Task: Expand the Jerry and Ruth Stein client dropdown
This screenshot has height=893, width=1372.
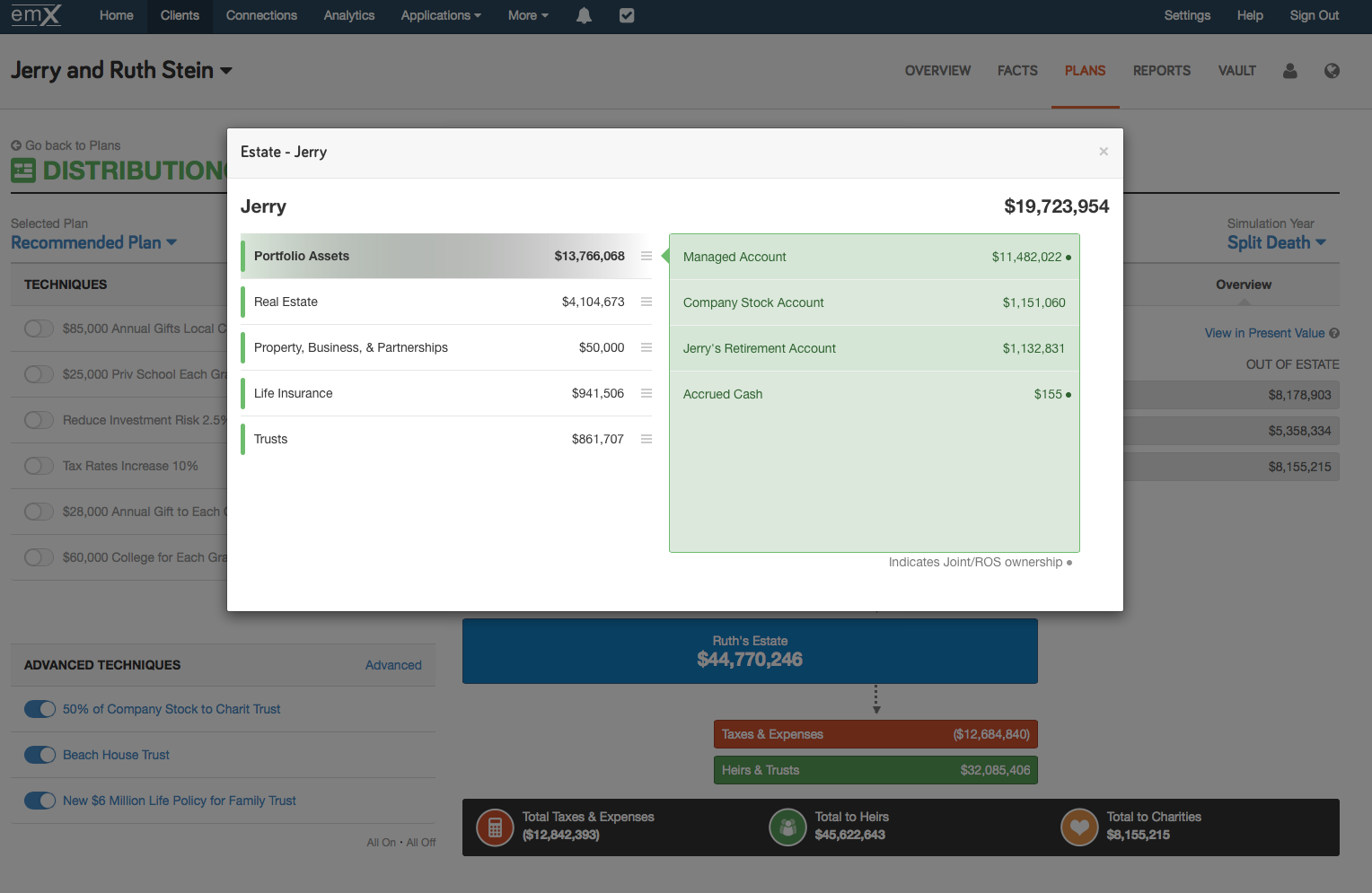Action: click(x=121, y=70)
